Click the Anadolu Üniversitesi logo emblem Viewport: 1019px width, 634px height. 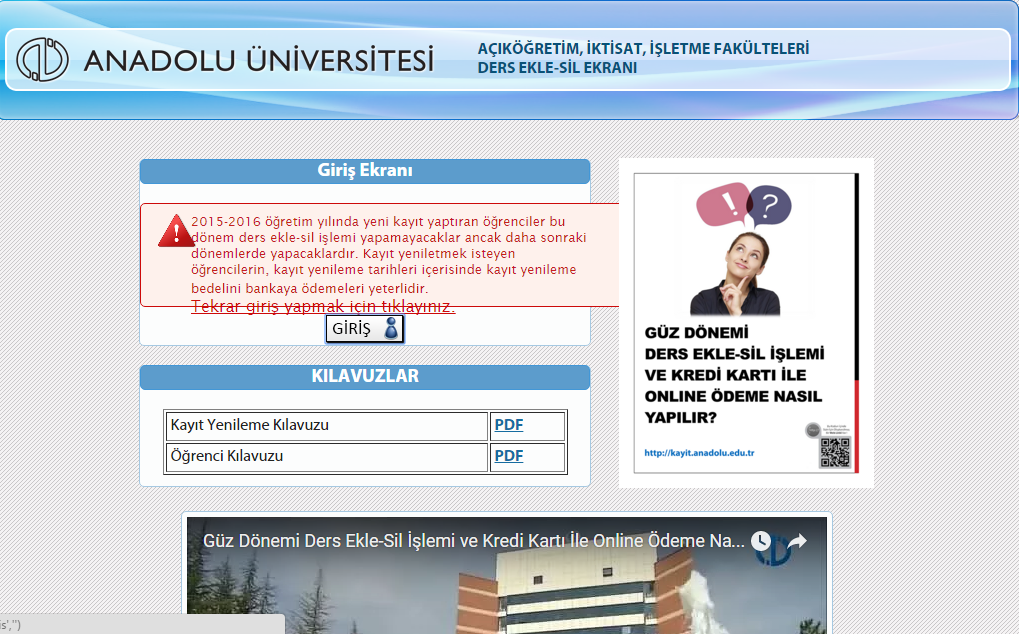(42, 60)
